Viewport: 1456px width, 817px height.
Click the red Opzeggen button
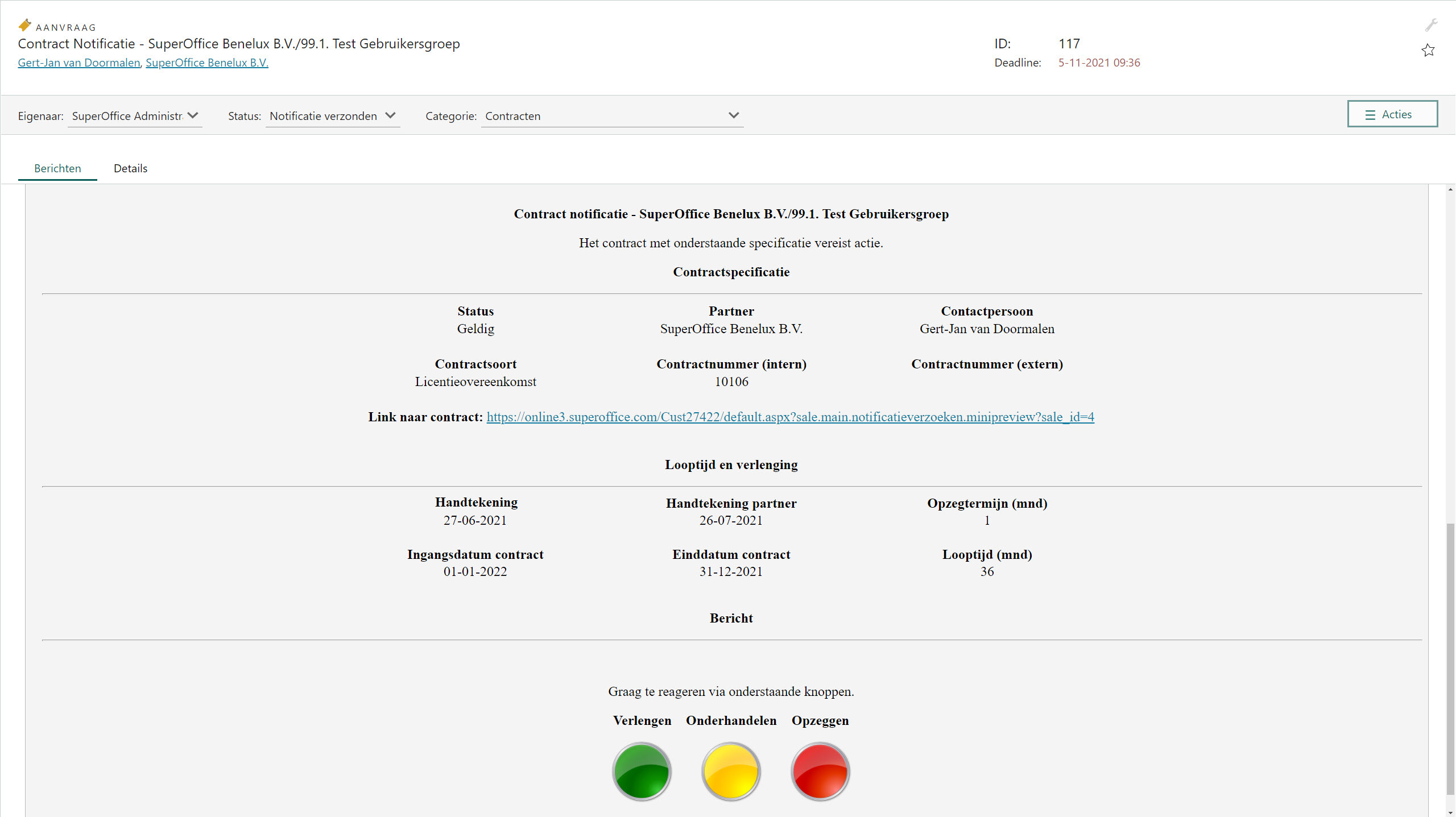point(820,772)
